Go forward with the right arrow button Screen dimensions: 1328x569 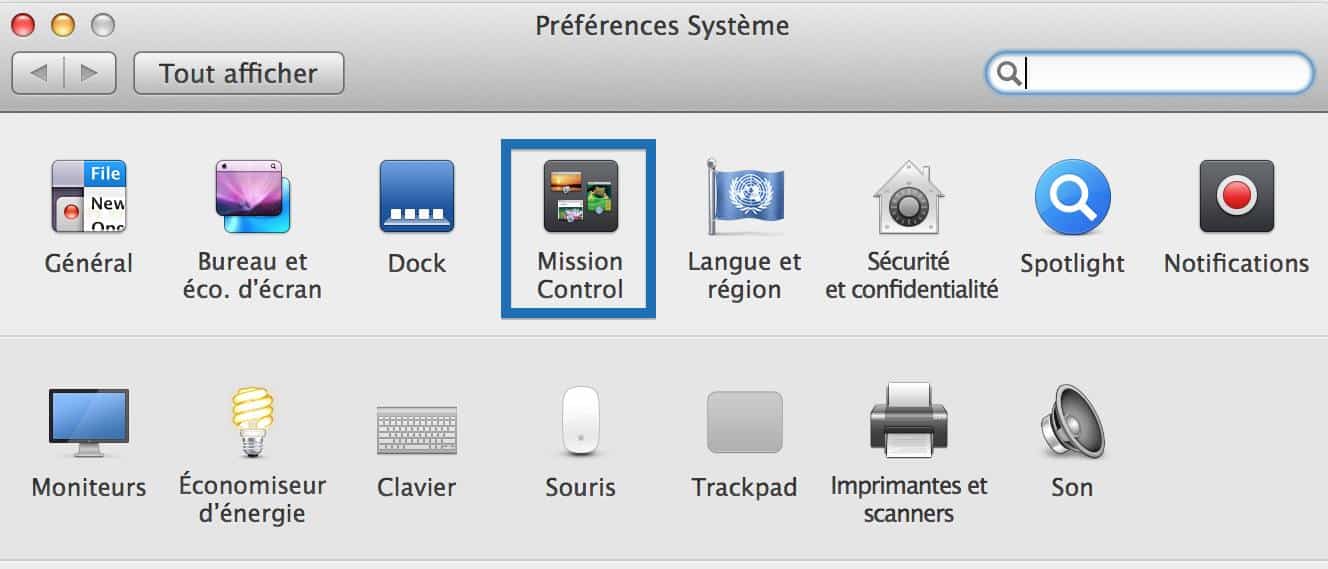click(x=90, y=73)
